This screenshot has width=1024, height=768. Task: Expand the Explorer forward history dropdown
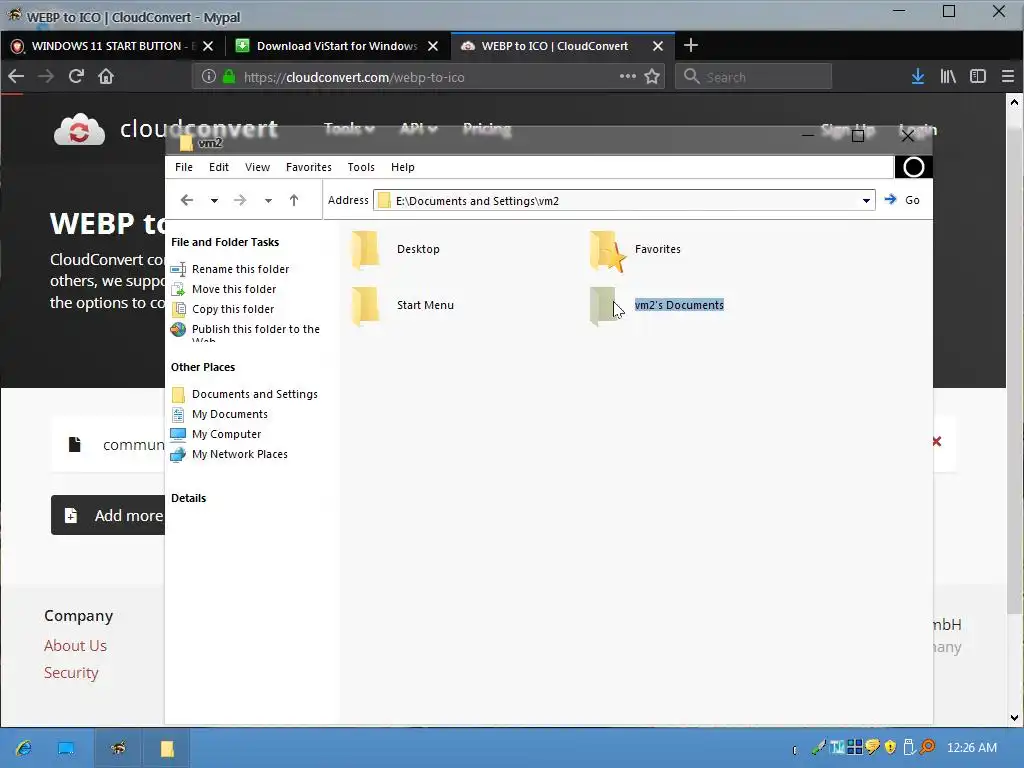[x=268, y=200]
